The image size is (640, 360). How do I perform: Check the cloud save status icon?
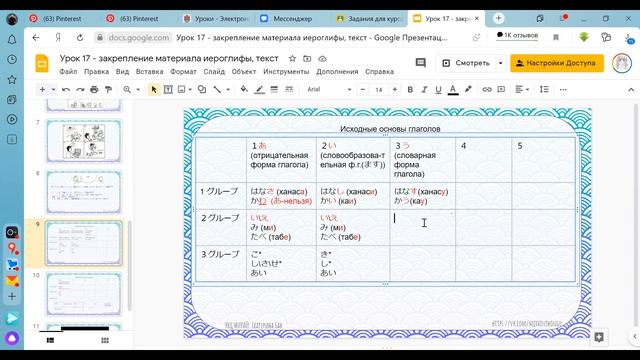[322, 59]
